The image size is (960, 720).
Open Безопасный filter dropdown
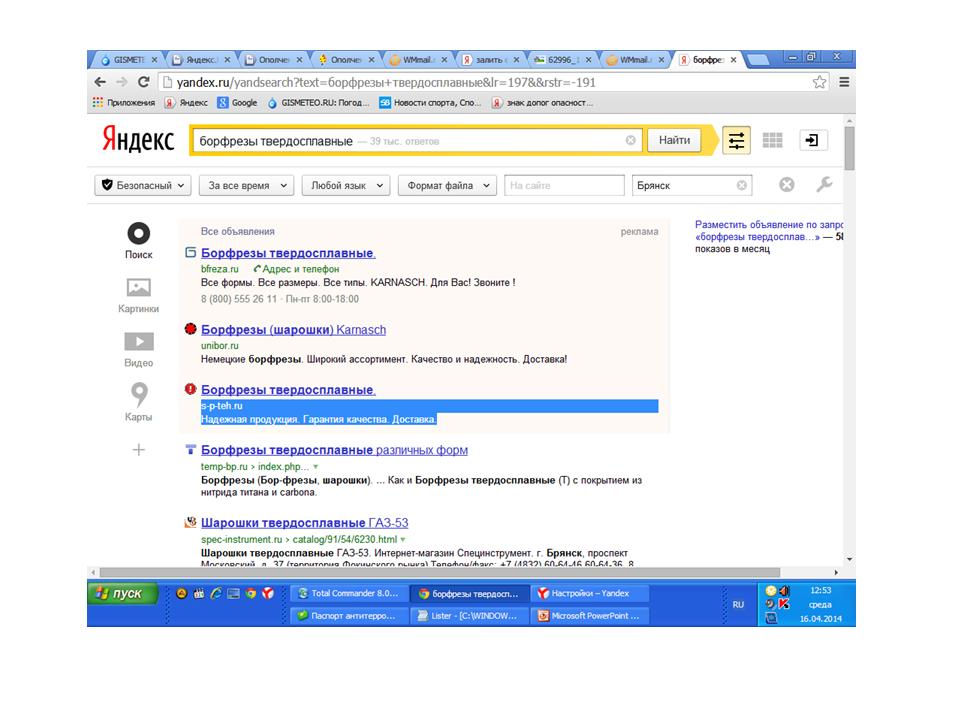(x=143, y=185)
